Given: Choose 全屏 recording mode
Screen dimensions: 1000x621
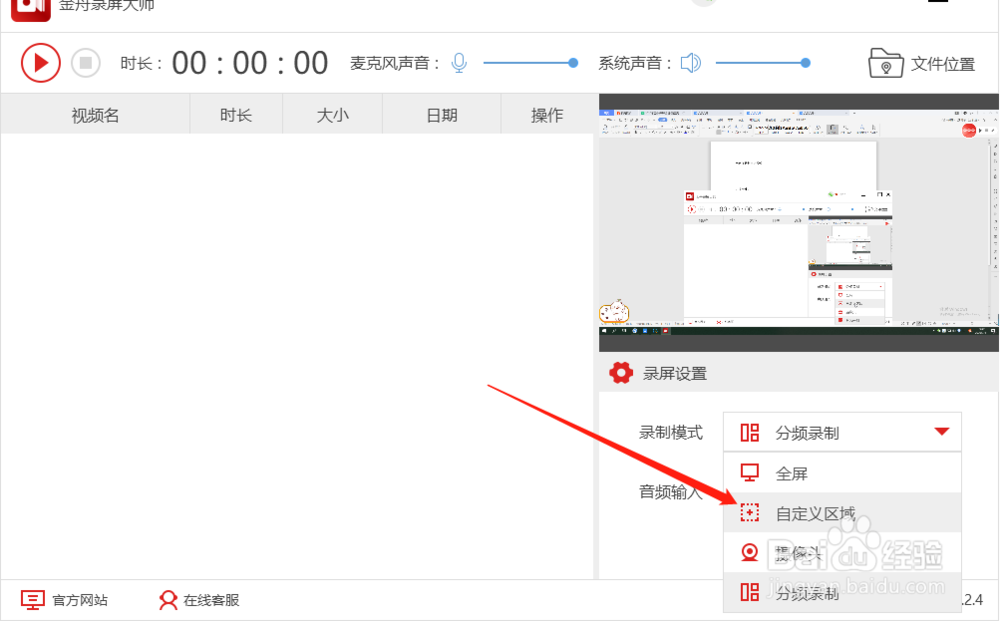Looking at the screenshot, I should coord(842,473).
